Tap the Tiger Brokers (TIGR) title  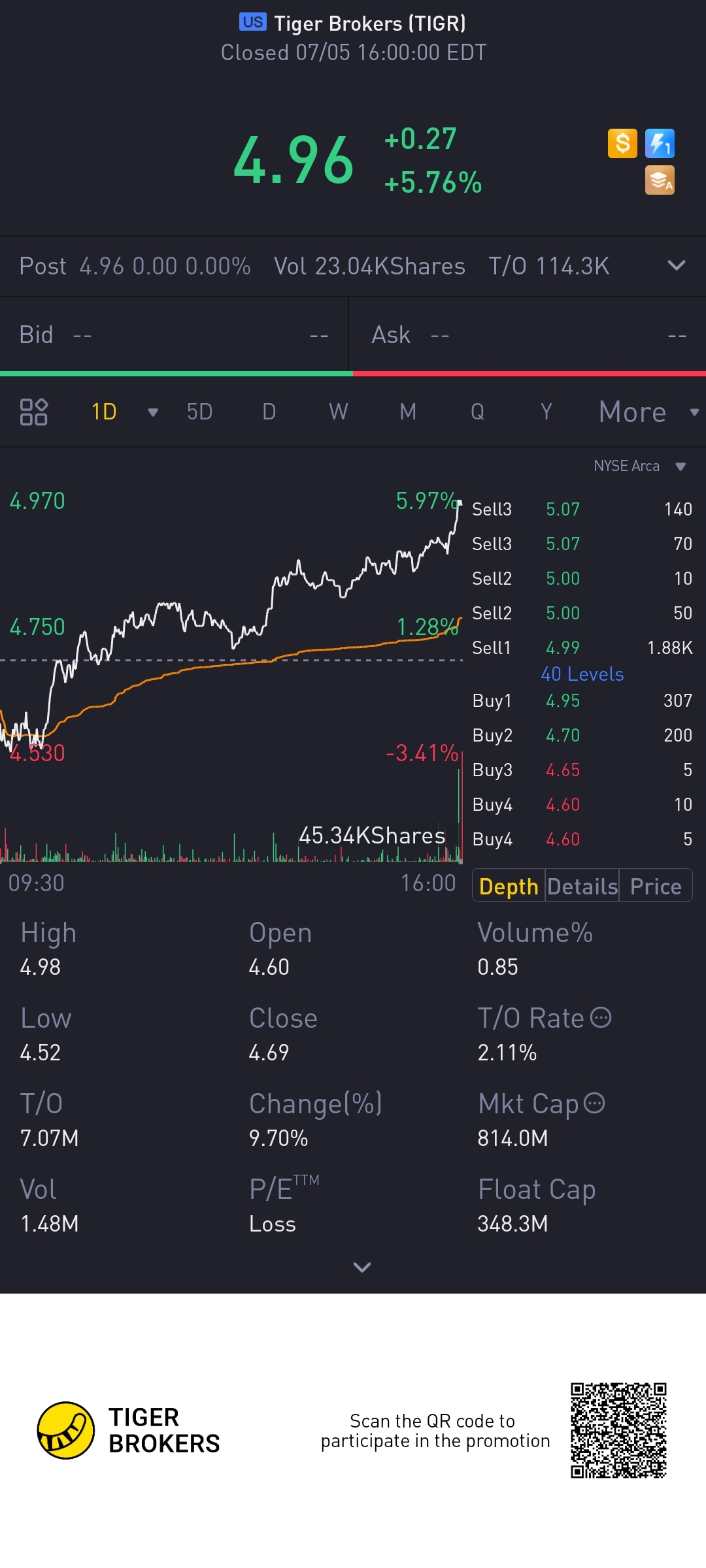370,24
